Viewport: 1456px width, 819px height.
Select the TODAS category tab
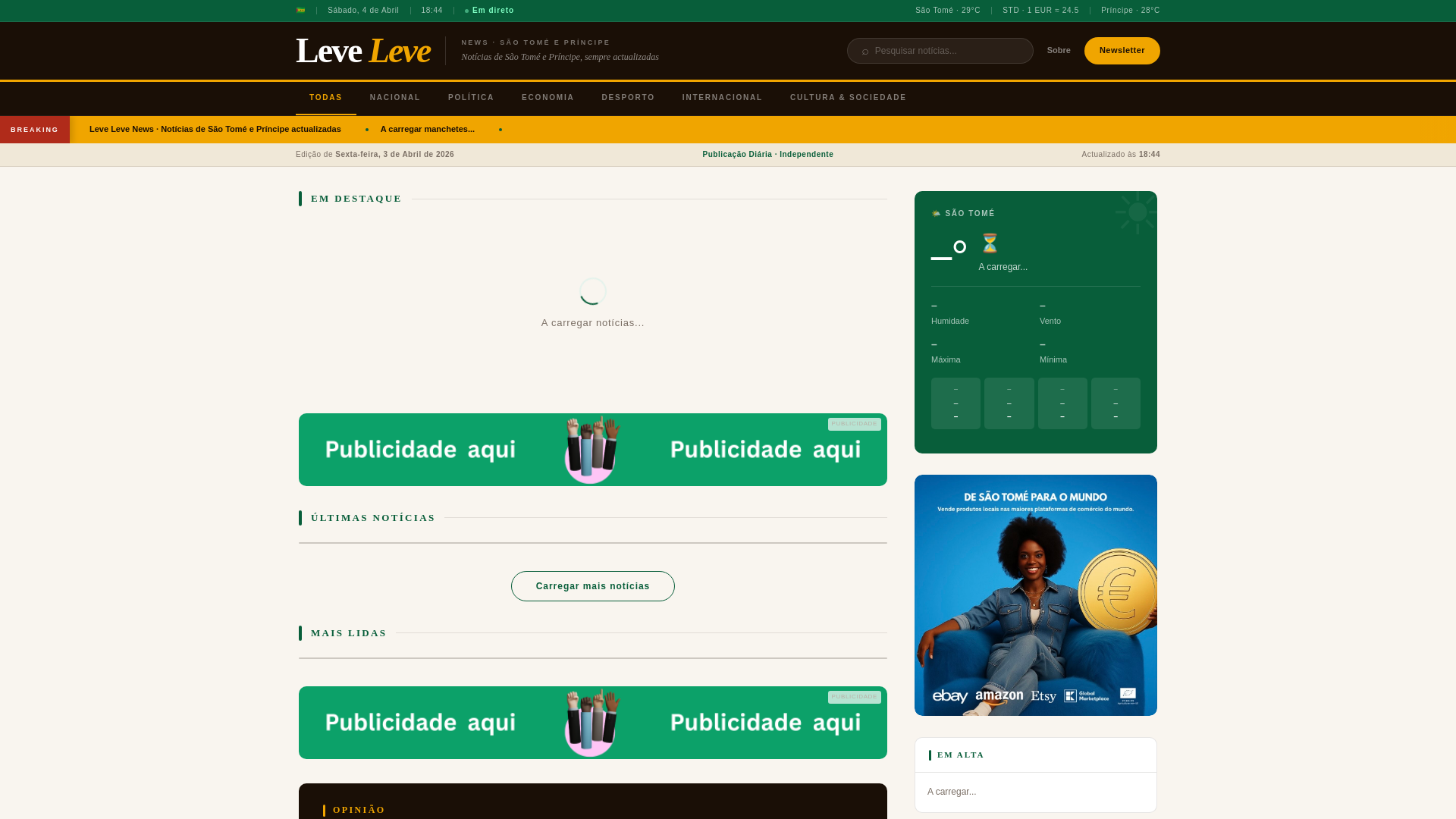(326, 98)
